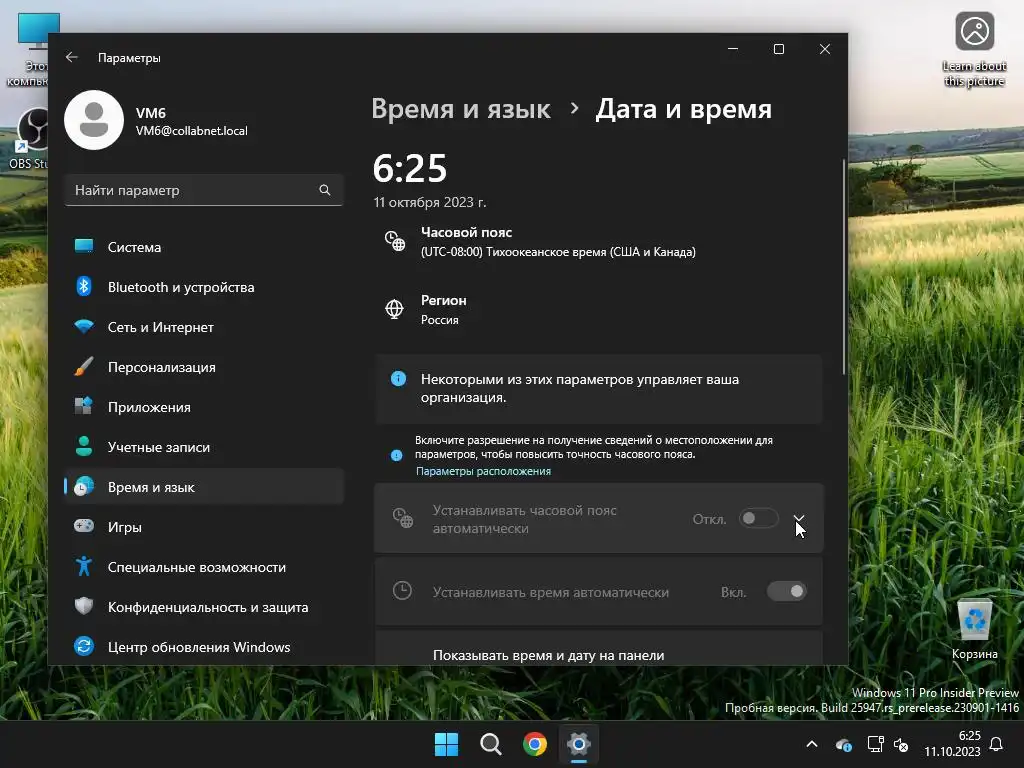The width and height of the screenshot is (1024, 768).
Task: Open Центр обновления Windows section
Action: [204, 647]
